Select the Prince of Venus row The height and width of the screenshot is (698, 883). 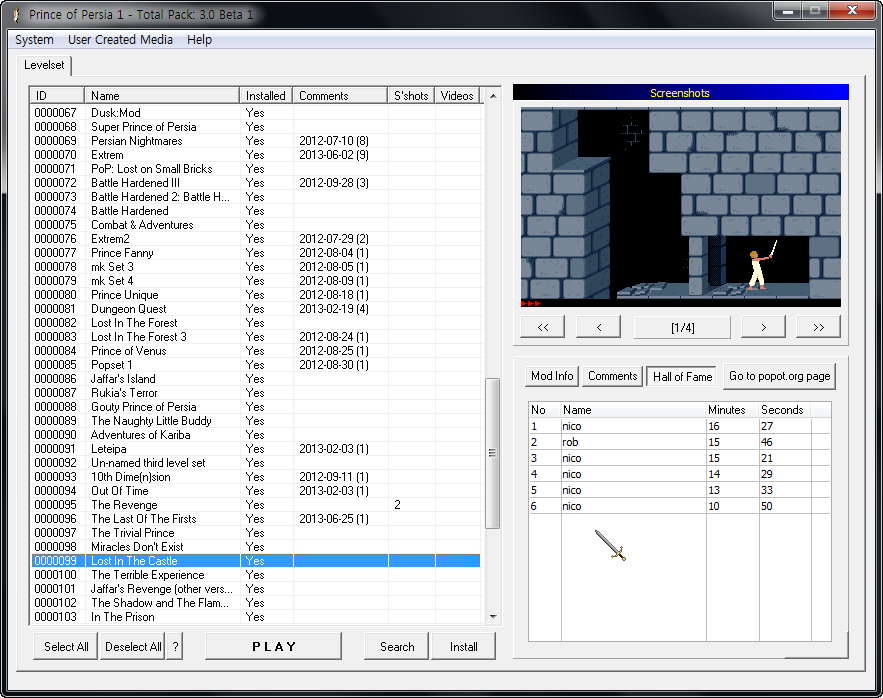(256, 351)
